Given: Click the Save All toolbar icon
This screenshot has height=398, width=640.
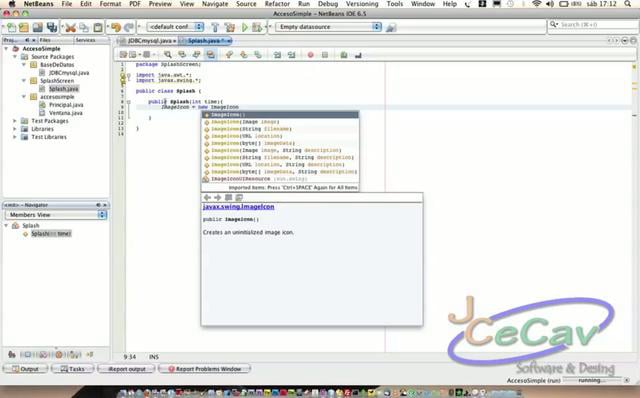Looking at the screenshot, I should (52, 27).
